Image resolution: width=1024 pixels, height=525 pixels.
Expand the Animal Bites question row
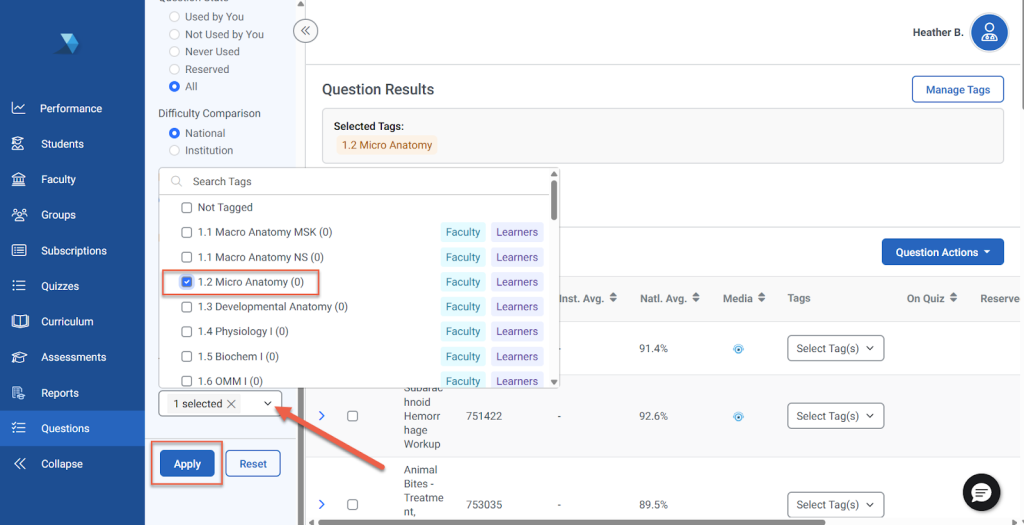pyautogui.click(x=321, y=505)
